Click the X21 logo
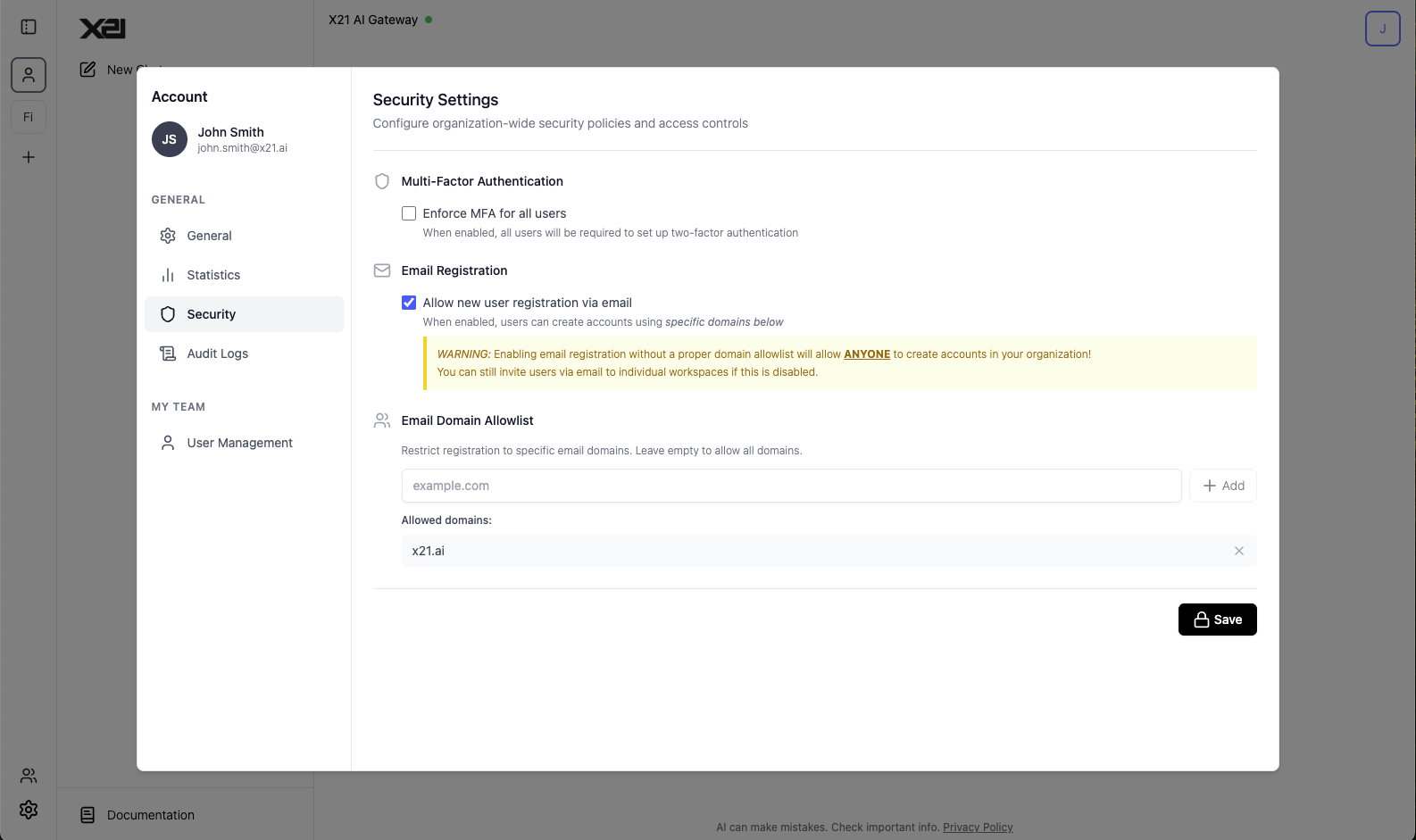 [103, 29]
